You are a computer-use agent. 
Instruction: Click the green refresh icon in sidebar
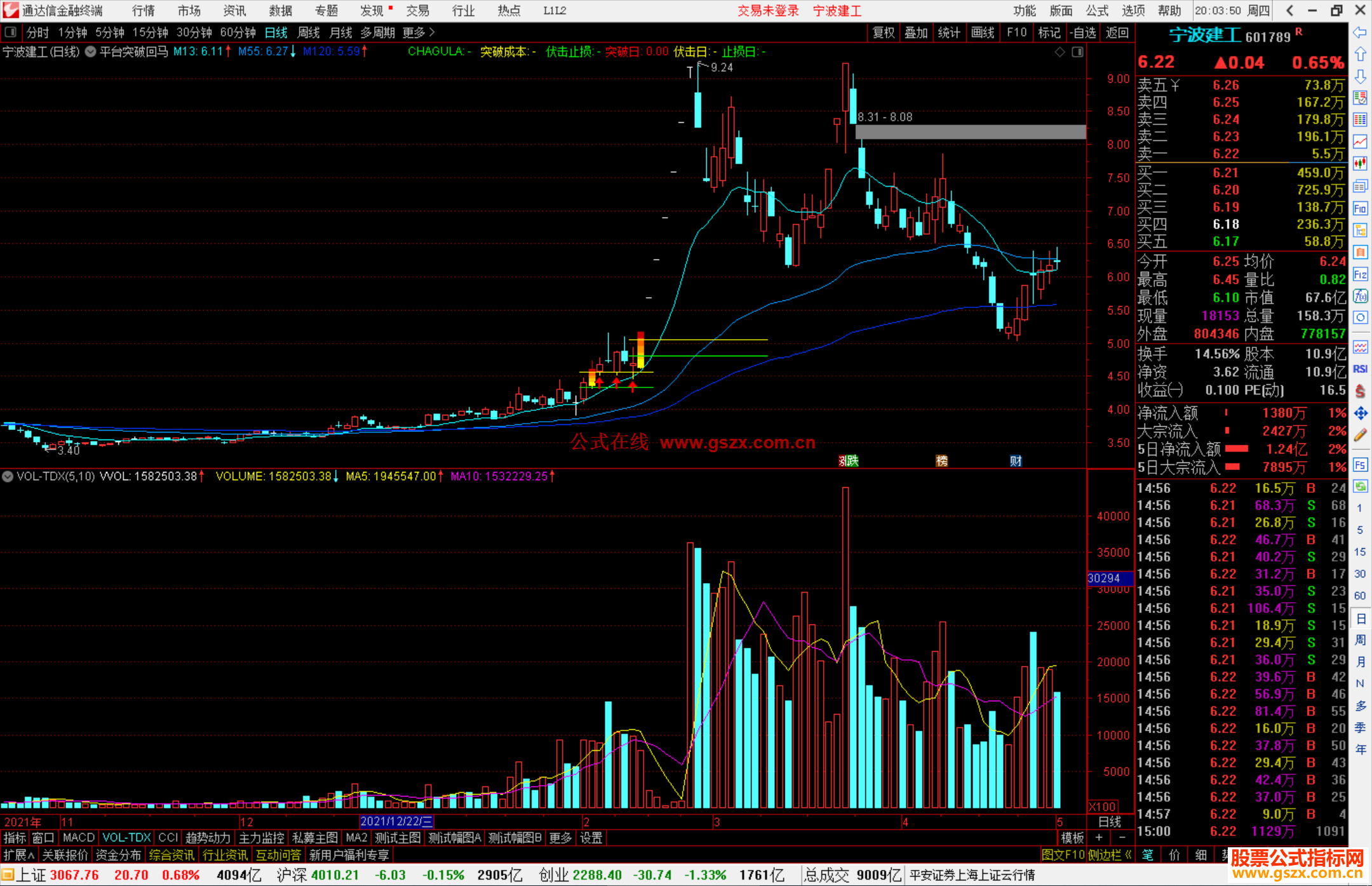click(1360, 487)
